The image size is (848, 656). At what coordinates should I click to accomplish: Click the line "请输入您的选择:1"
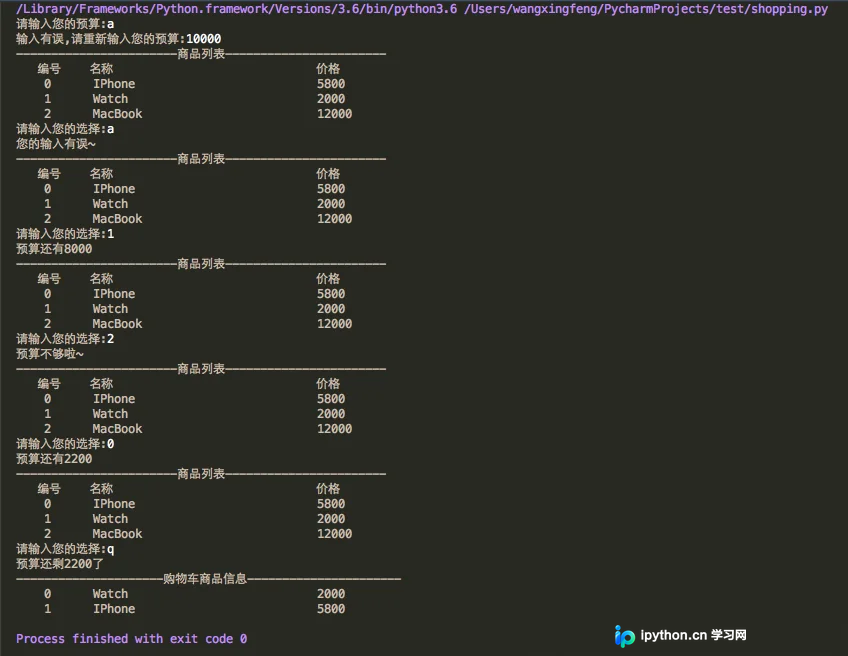[65, 234]
